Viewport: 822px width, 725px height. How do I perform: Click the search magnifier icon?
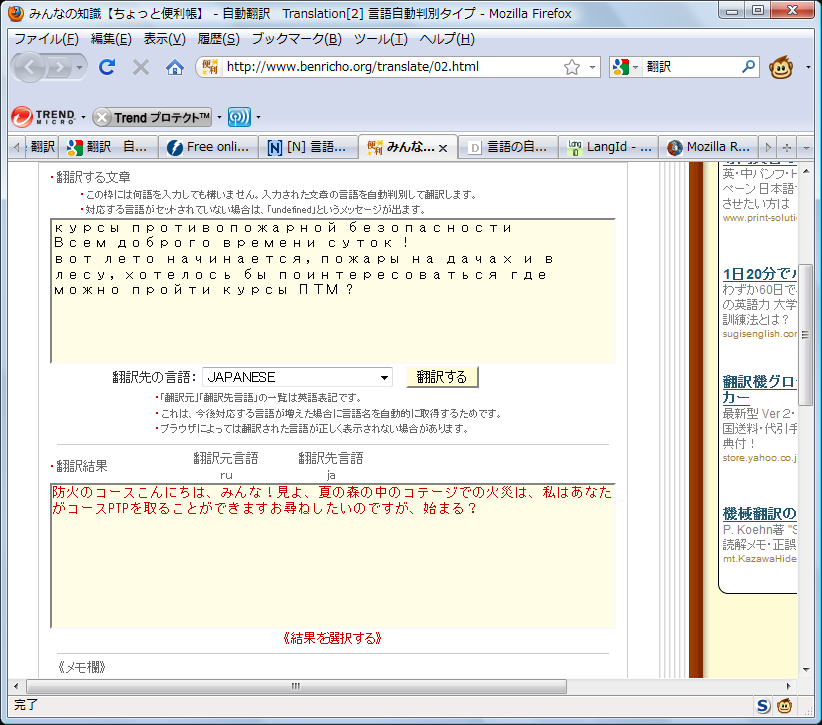pyautogui.click(x=749, y=67)
